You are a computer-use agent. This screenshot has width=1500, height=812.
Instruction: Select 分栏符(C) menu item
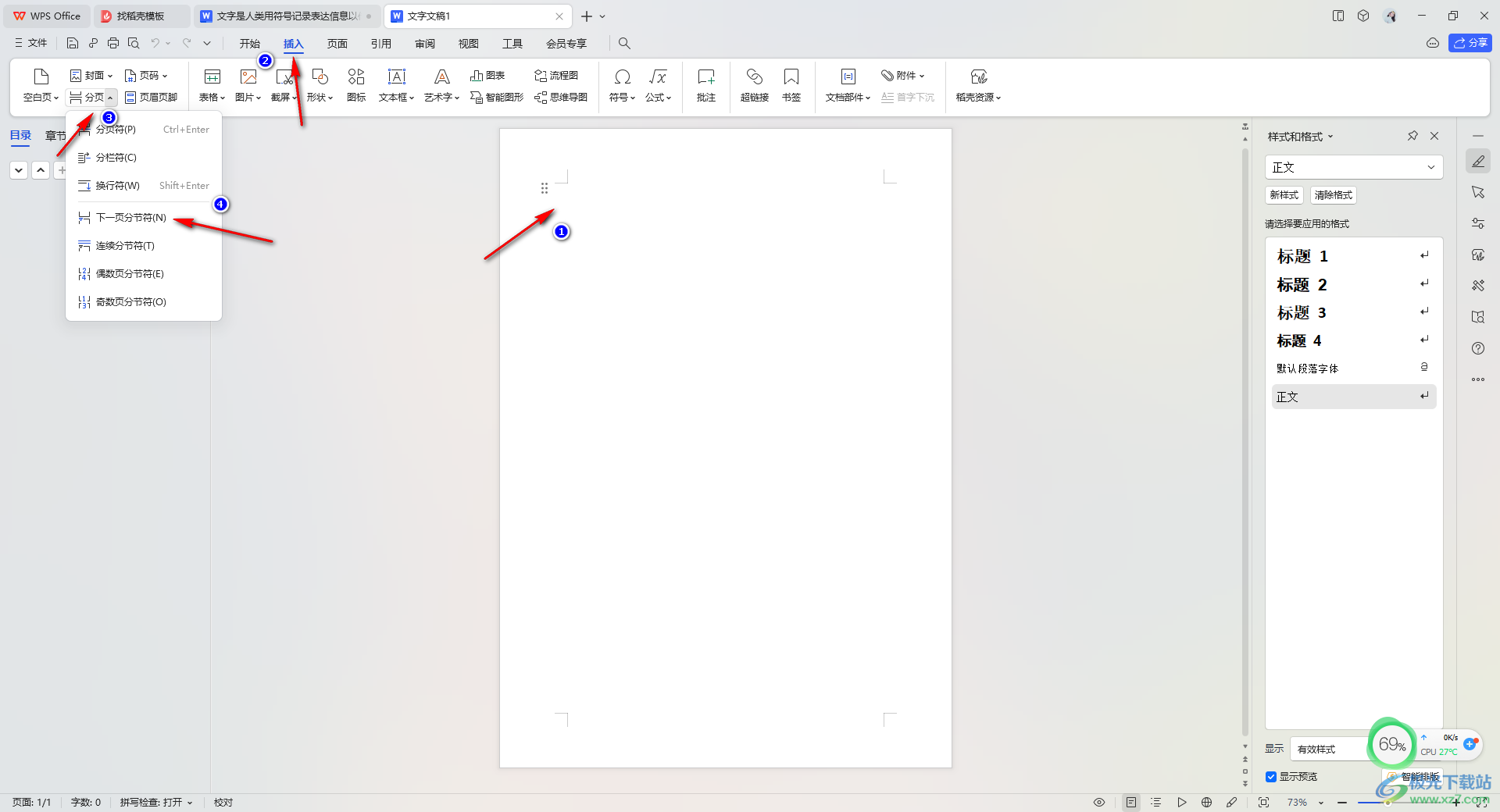coord(144,158)
